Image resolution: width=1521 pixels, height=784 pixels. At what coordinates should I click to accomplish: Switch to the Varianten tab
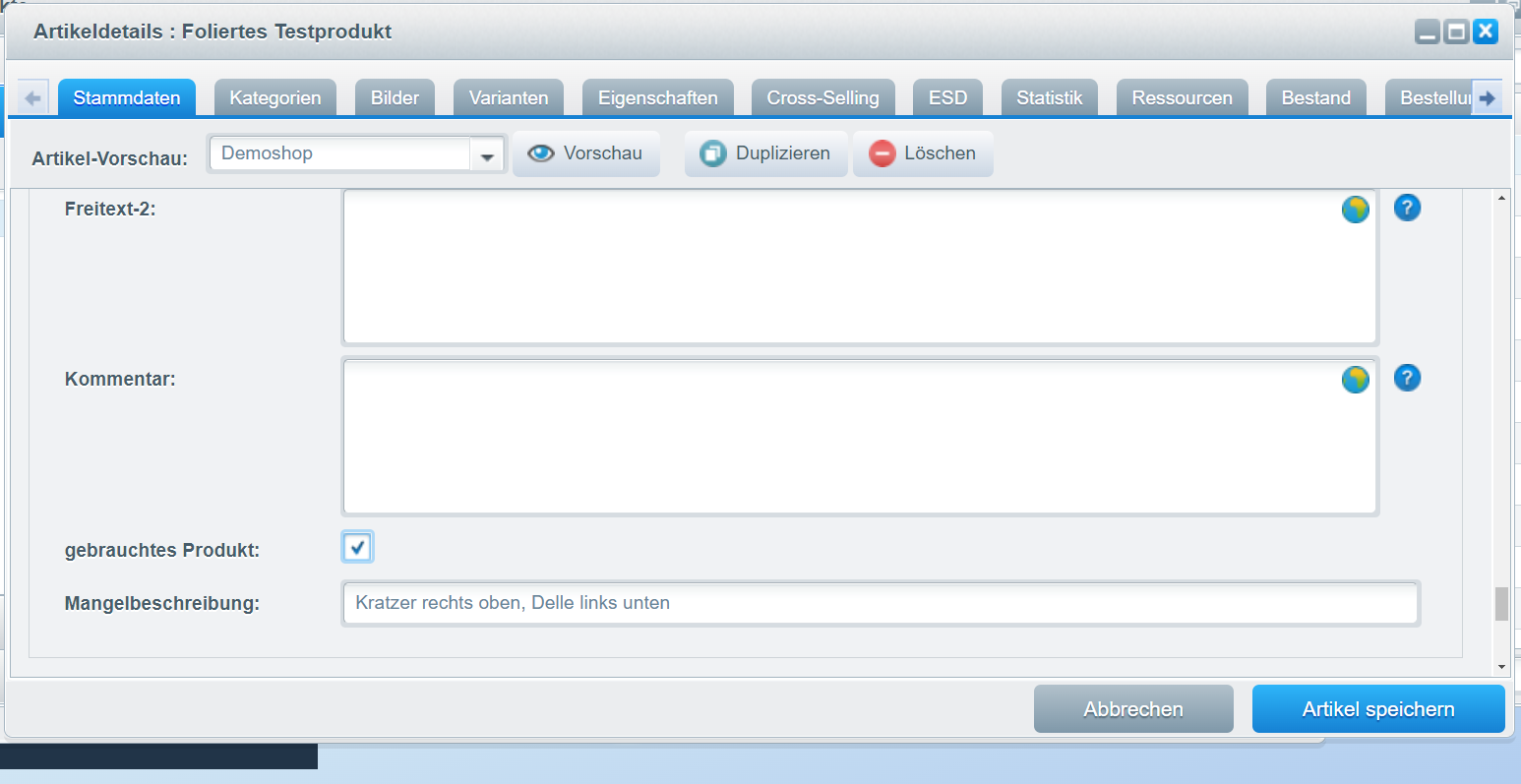click(509, 97)
